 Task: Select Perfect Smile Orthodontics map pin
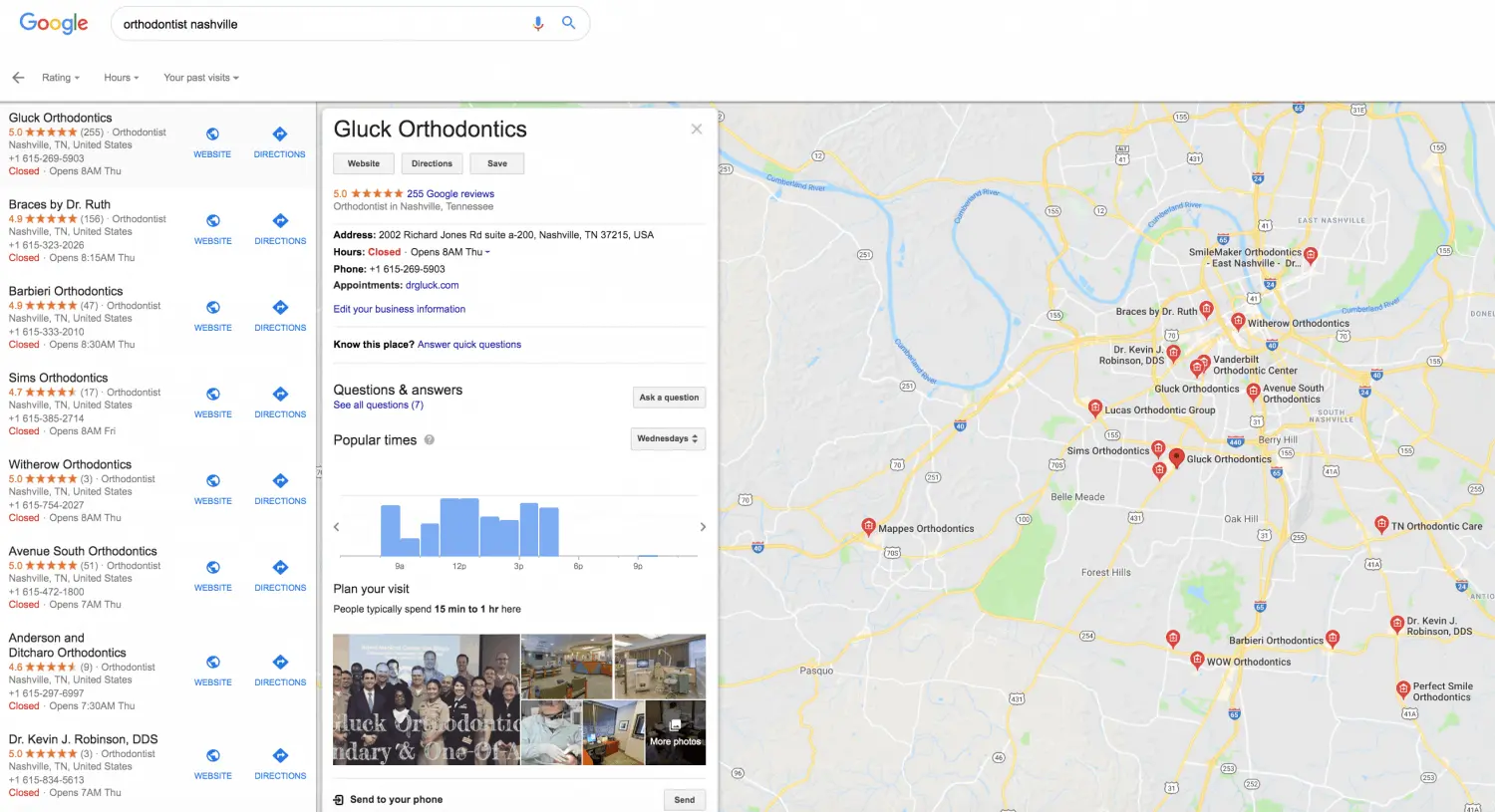(1403, 688)
